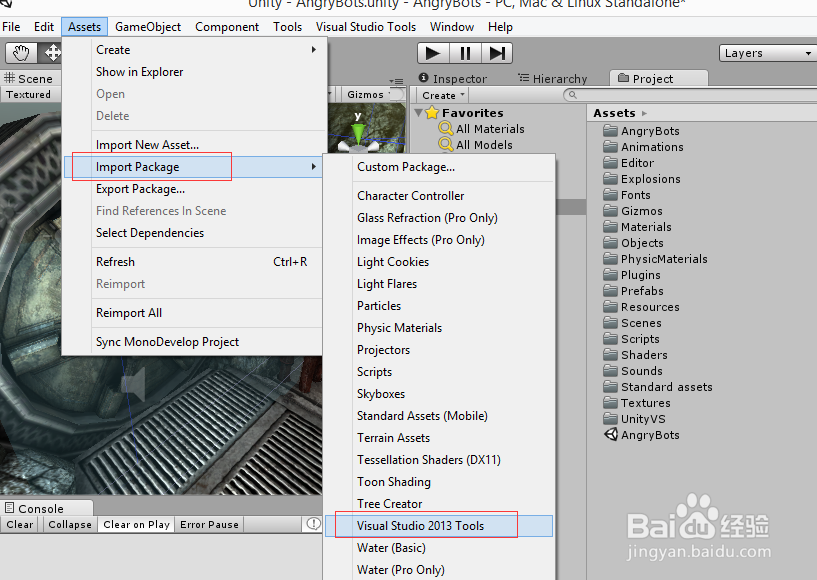Open the Editor folder
Viewport: 817px width, 580px height.
pyautogui.click(x=628, y=163)
